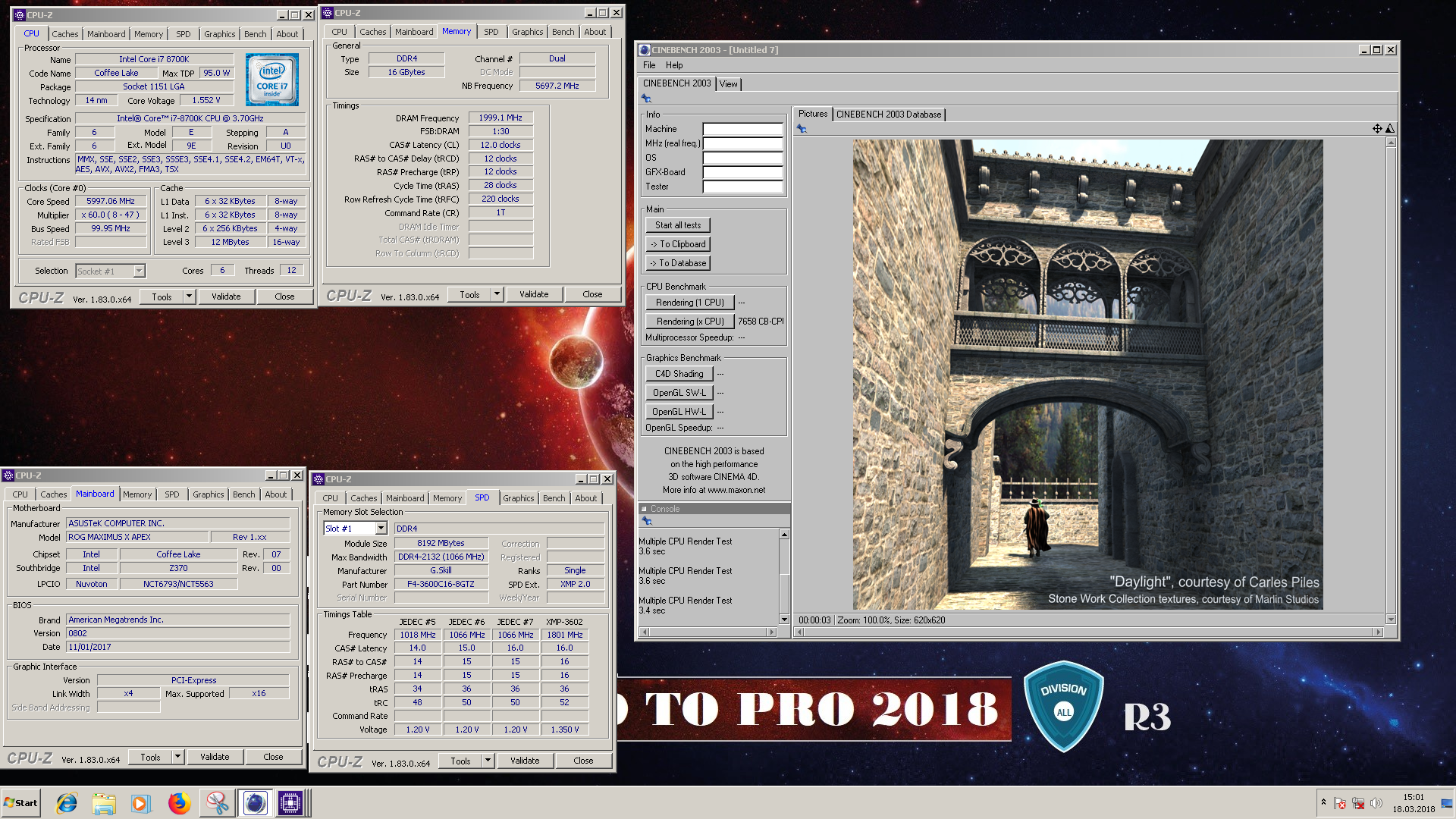Click the Cinebench title bar app icon
Viewport: 1456px width, 819px height.
(x=645, y=50)
